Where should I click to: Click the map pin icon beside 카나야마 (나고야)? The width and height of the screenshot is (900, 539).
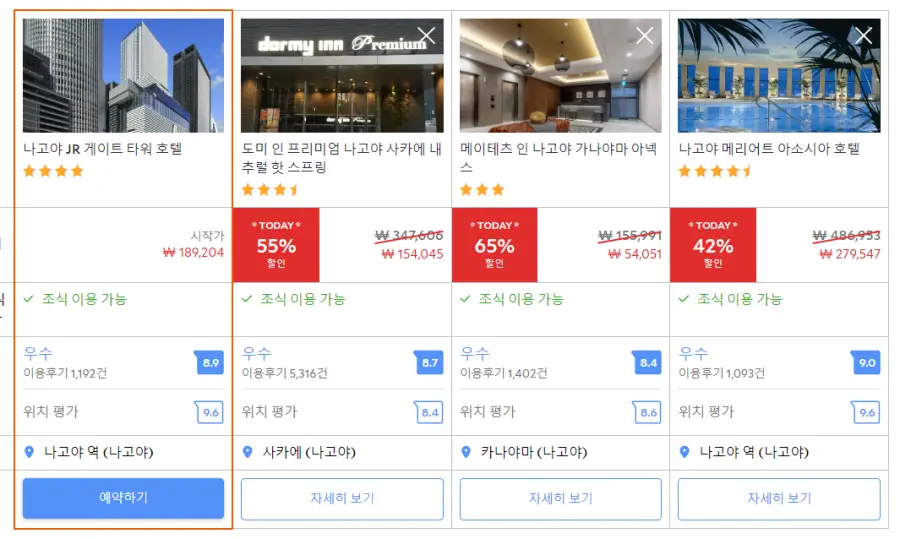click(x=466, y=452)
